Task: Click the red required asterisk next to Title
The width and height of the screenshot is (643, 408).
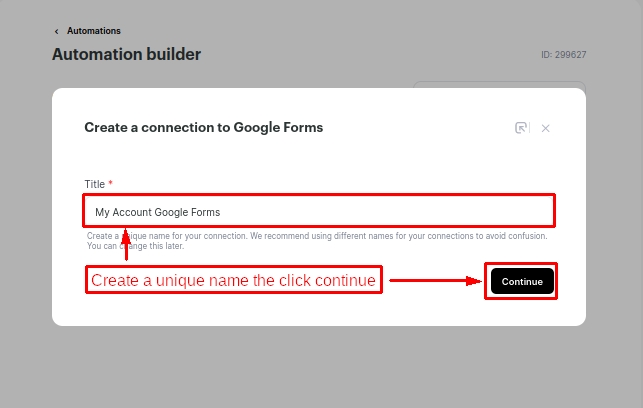Action: click(x=111, y=184)
